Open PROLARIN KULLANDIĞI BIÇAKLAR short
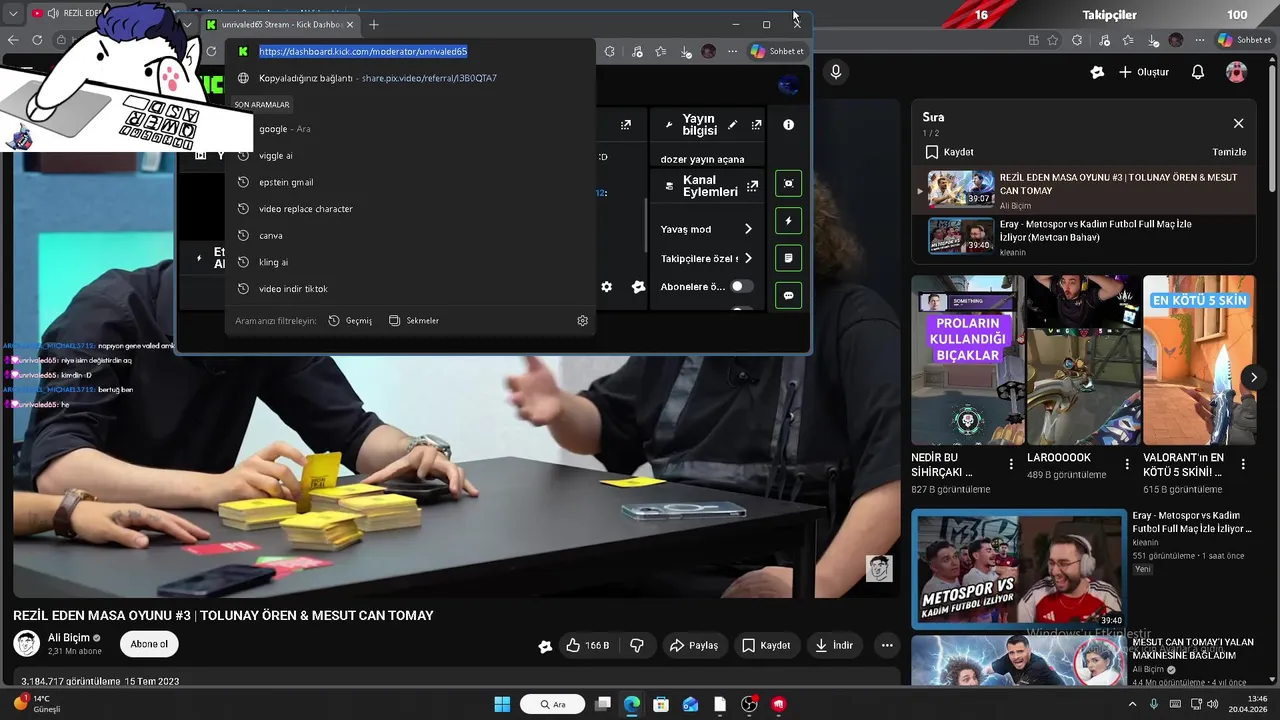Viewport: 1280px width, 720px height. click(x=968, y=361)
